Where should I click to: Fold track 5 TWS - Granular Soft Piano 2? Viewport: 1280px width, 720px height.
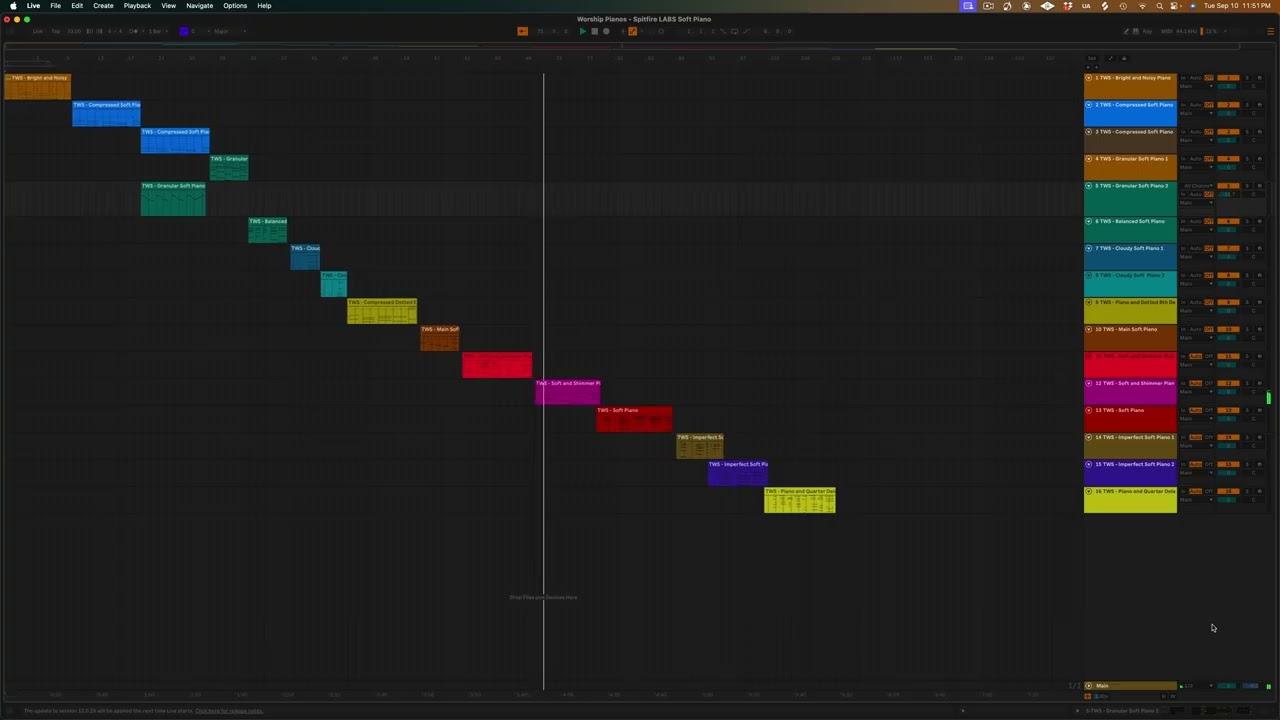1089,186
